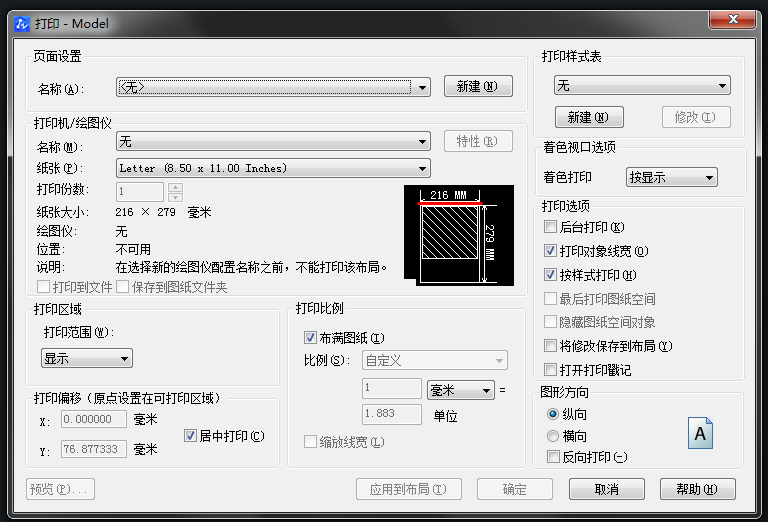Expand the 着色打印 dropdown showing 按显示
Screen dimensions: 768x522
click(672, 178)
